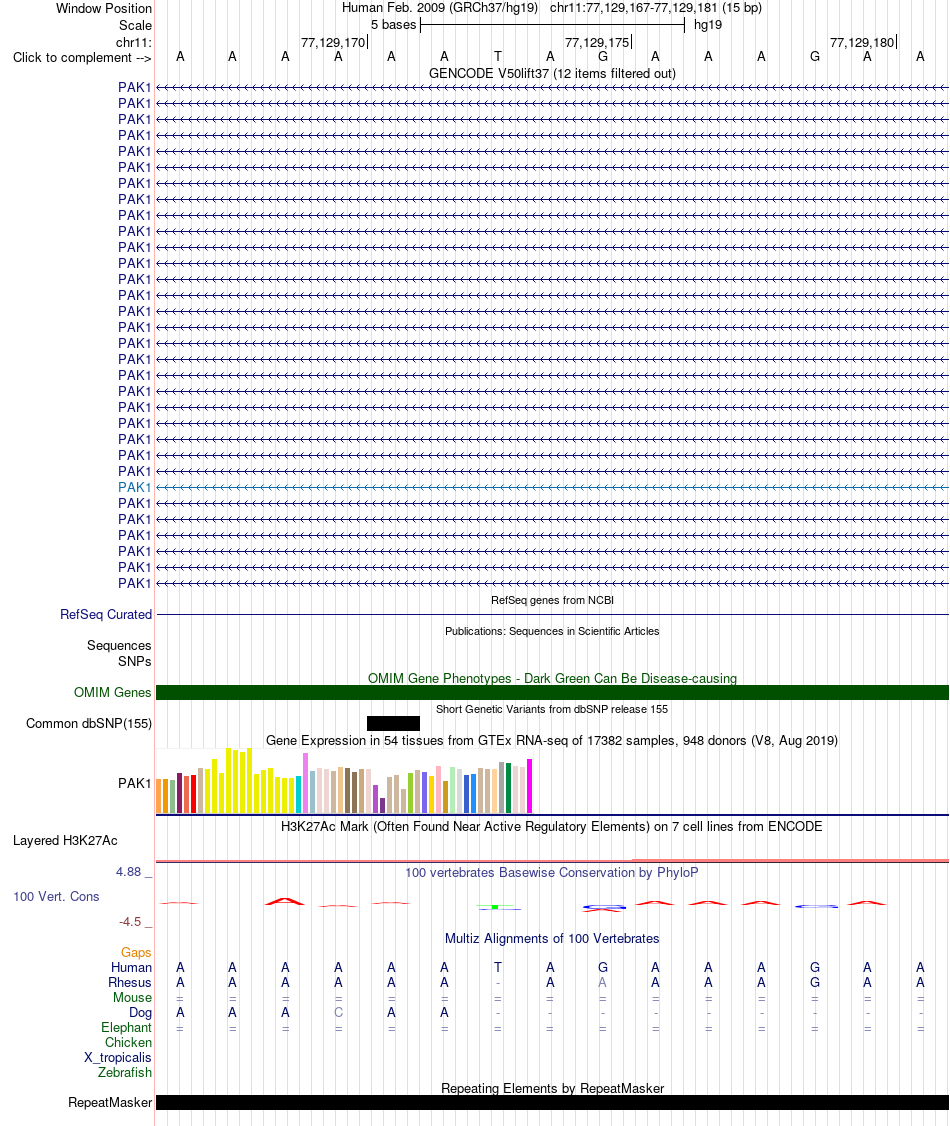Select the black RepeatMasker element bar
950x1126 pixels.
552,1102
